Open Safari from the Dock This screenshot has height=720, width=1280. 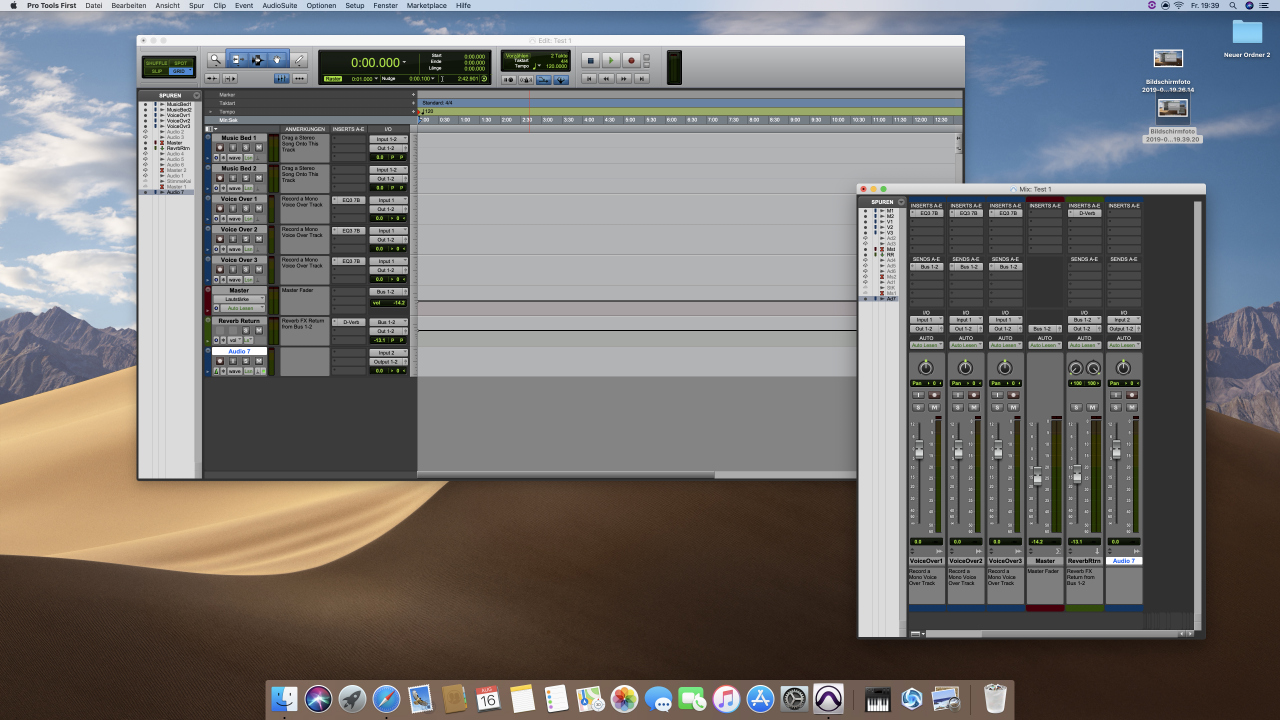(386, 698)
